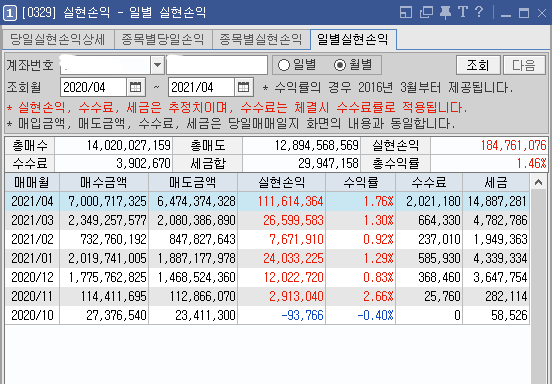
Task: Click the window layout icon in title bar
Action: click(406, 13)
